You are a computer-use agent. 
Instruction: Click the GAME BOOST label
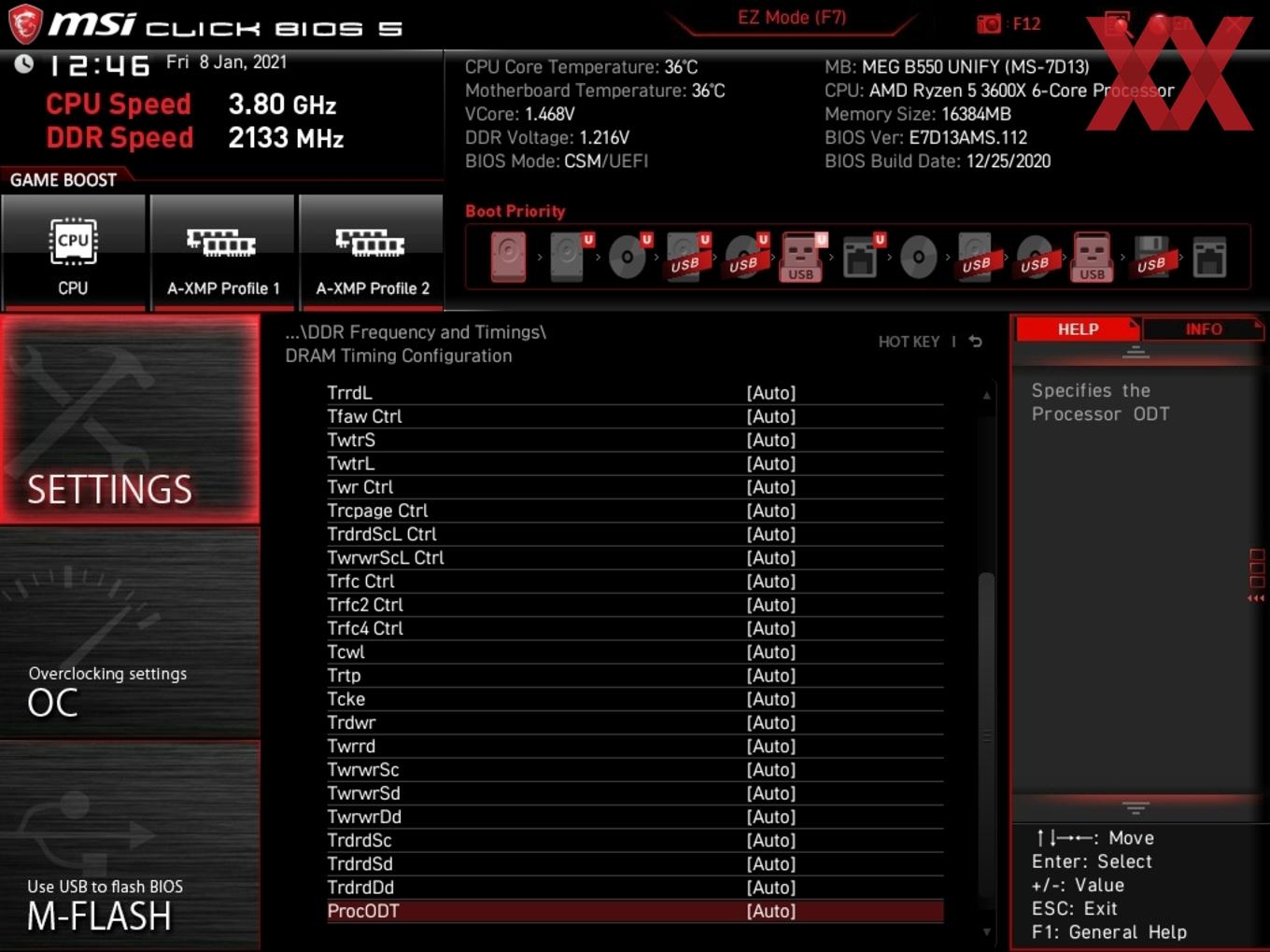coord(63,179)
